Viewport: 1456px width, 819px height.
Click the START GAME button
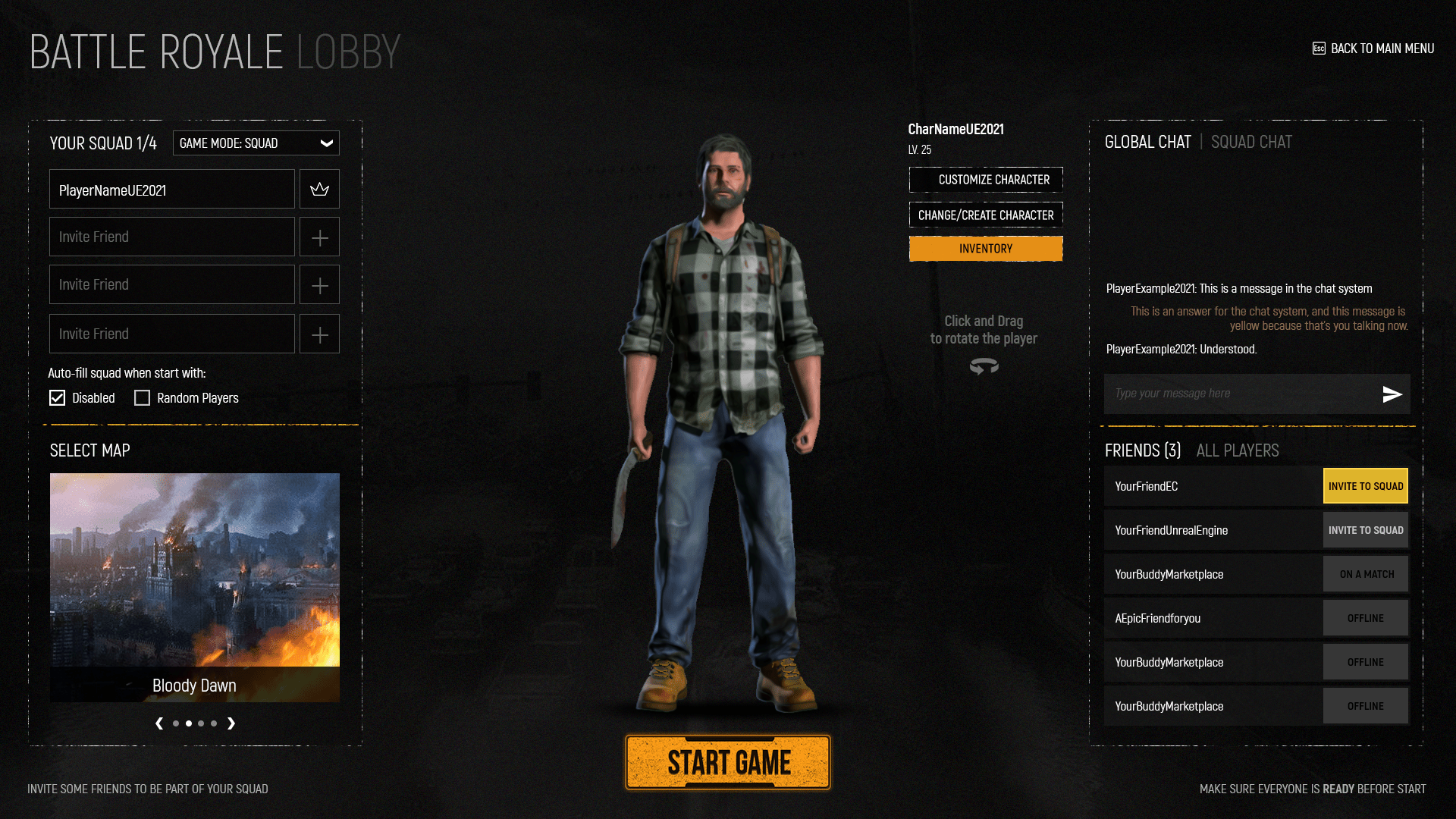pyautogui.click(x=727, y=762)
